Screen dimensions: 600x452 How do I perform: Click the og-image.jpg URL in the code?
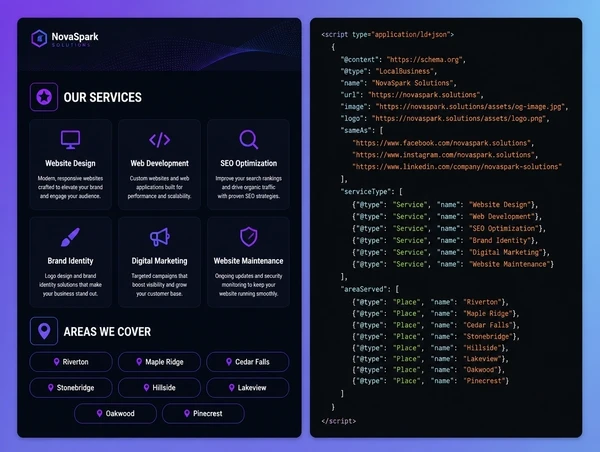[470, 107]
